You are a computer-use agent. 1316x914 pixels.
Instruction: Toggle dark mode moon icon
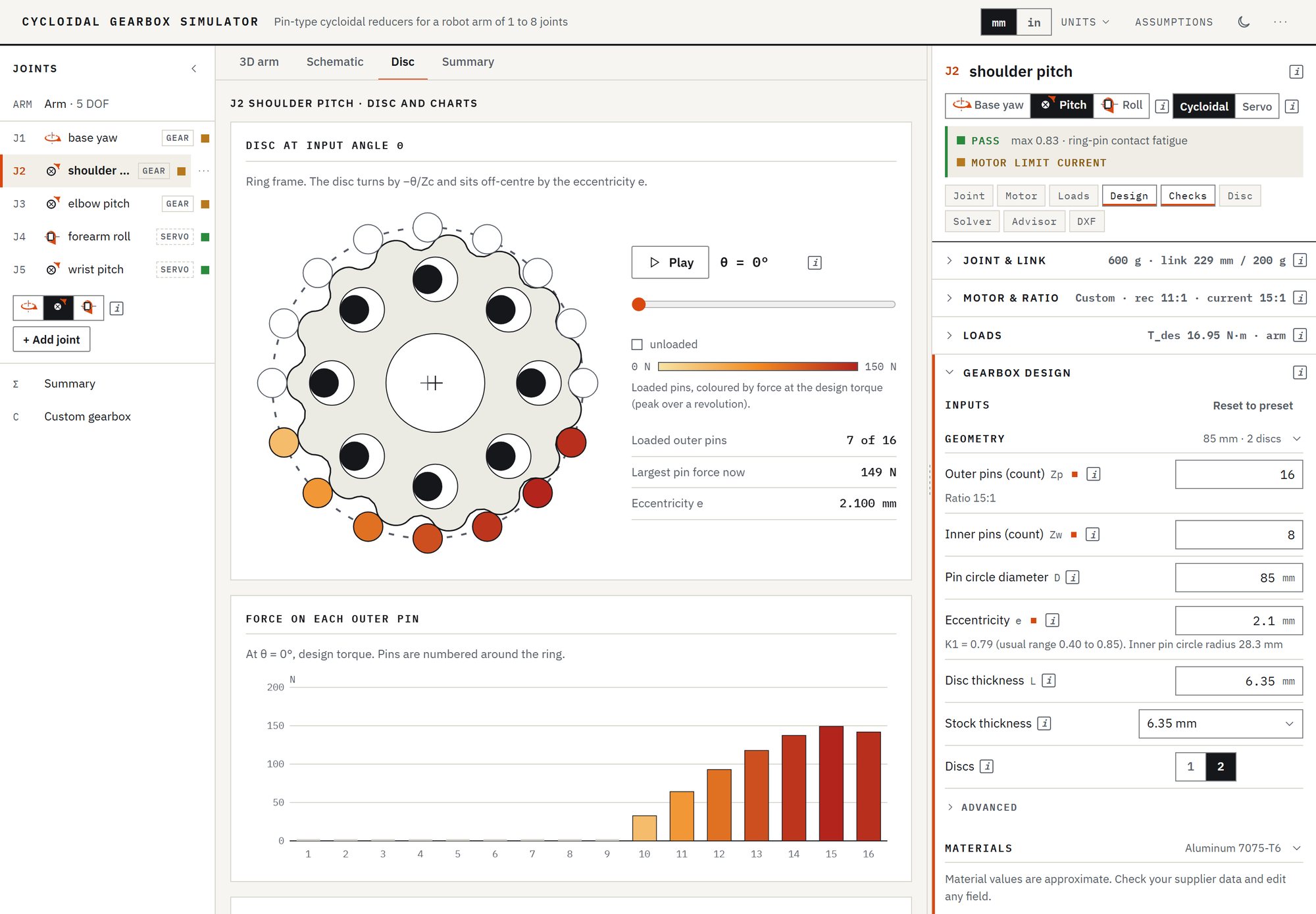(1244, 22)
